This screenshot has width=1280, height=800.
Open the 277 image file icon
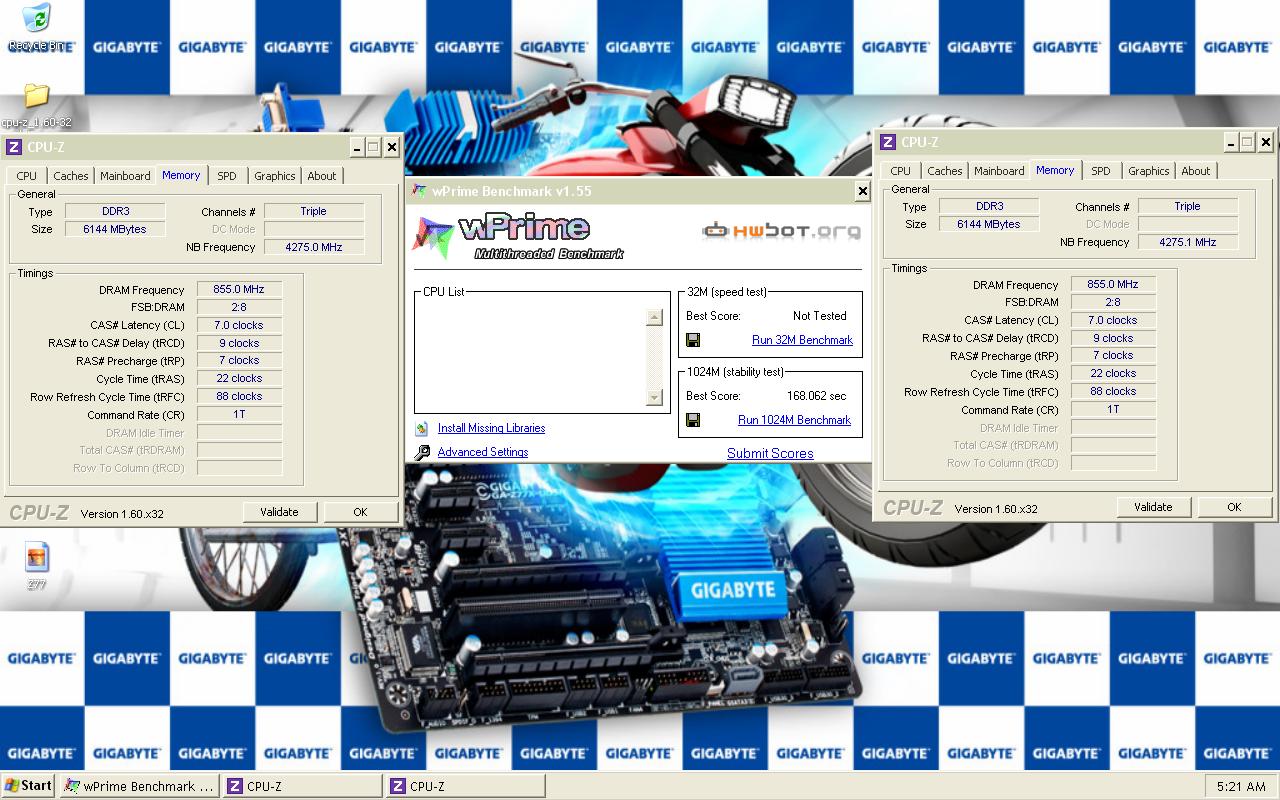37,565
